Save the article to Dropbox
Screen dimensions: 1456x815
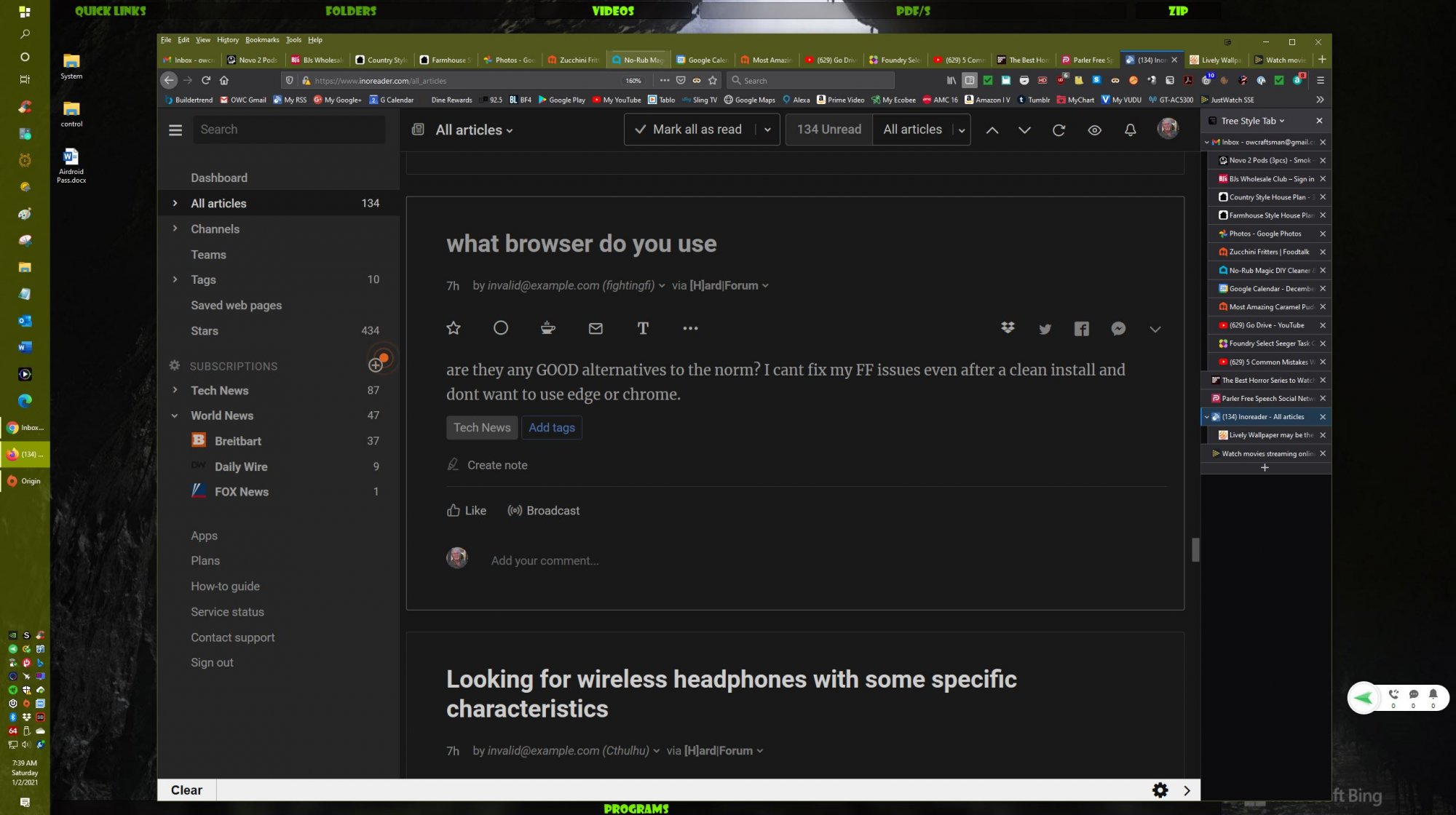(x=1008, y=329)
